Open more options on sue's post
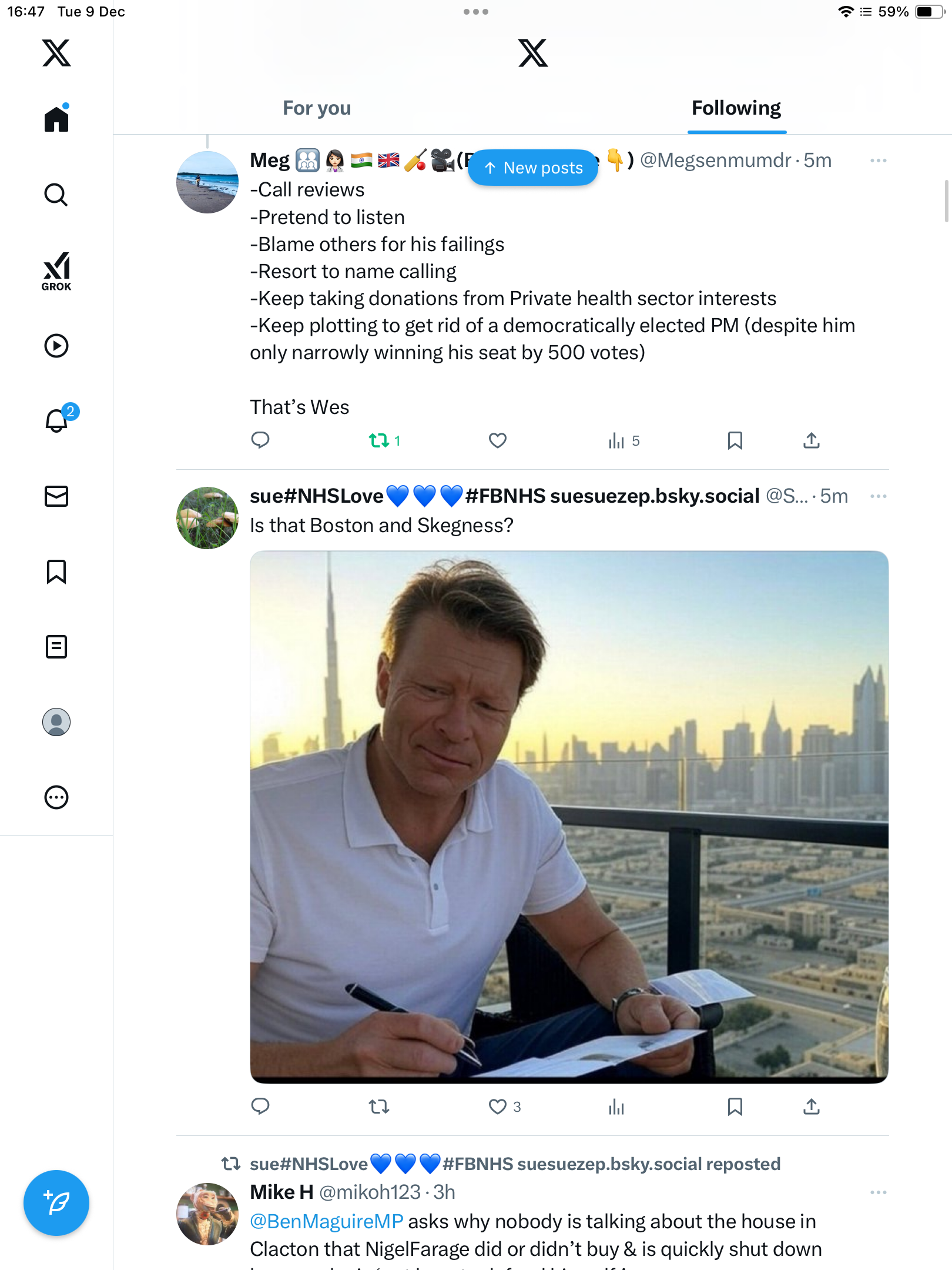Image resolution: width=952 pixels, height=1270 pixels. tap(878, 496)
